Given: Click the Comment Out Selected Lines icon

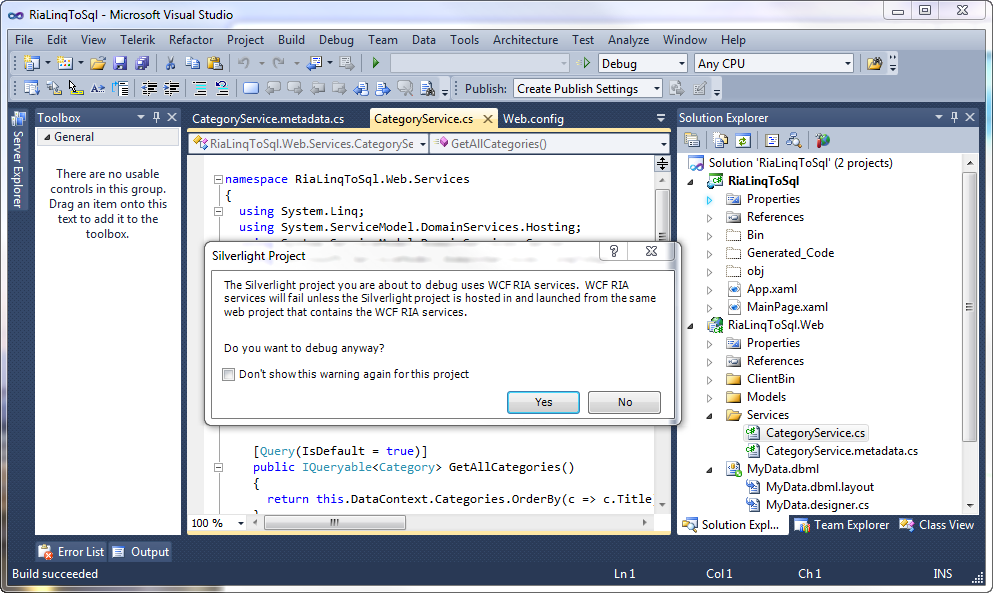Looking at the screenshot, I should 199,89.
